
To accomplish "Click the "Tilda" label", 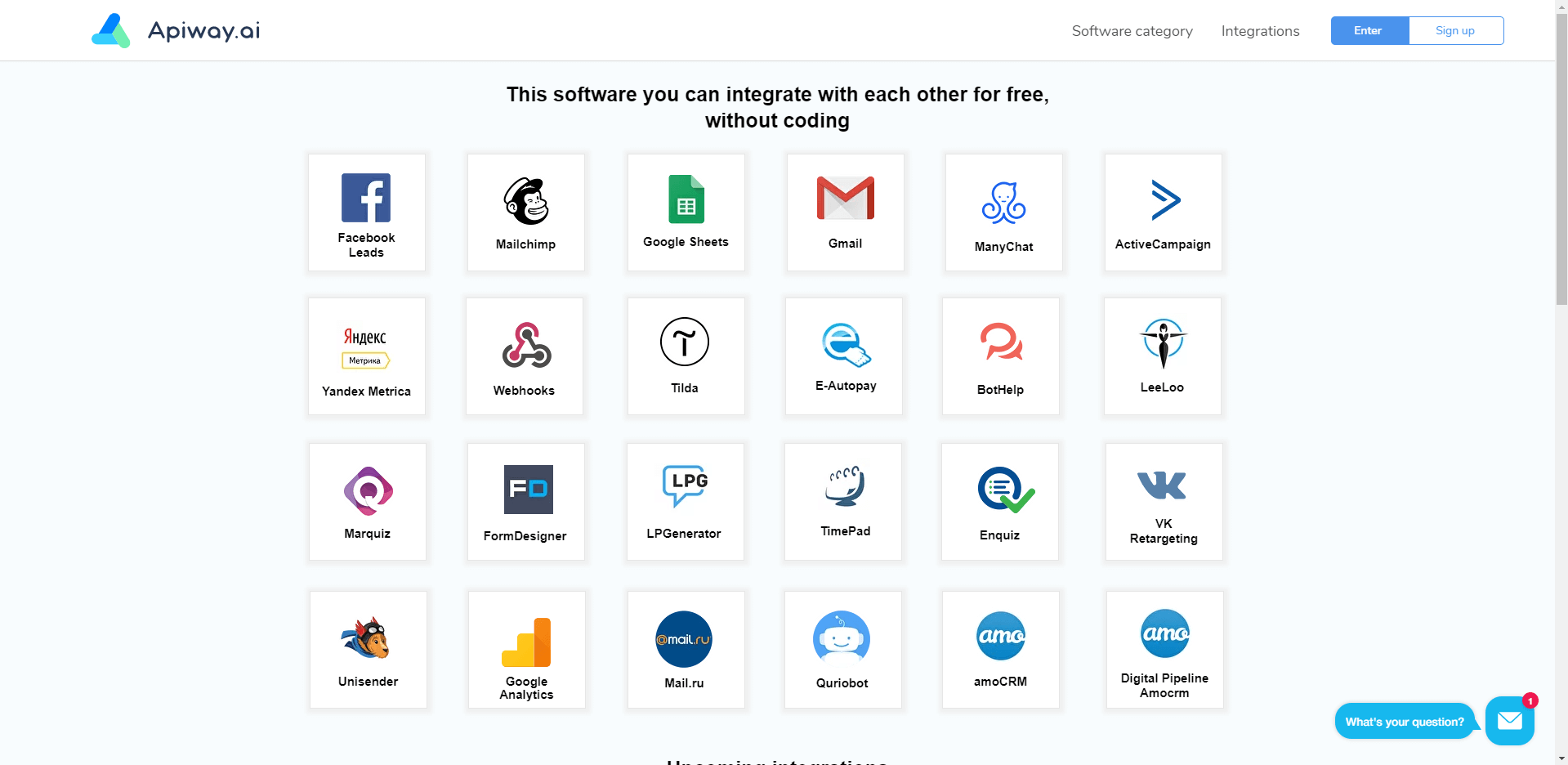I will pos(685,388).
